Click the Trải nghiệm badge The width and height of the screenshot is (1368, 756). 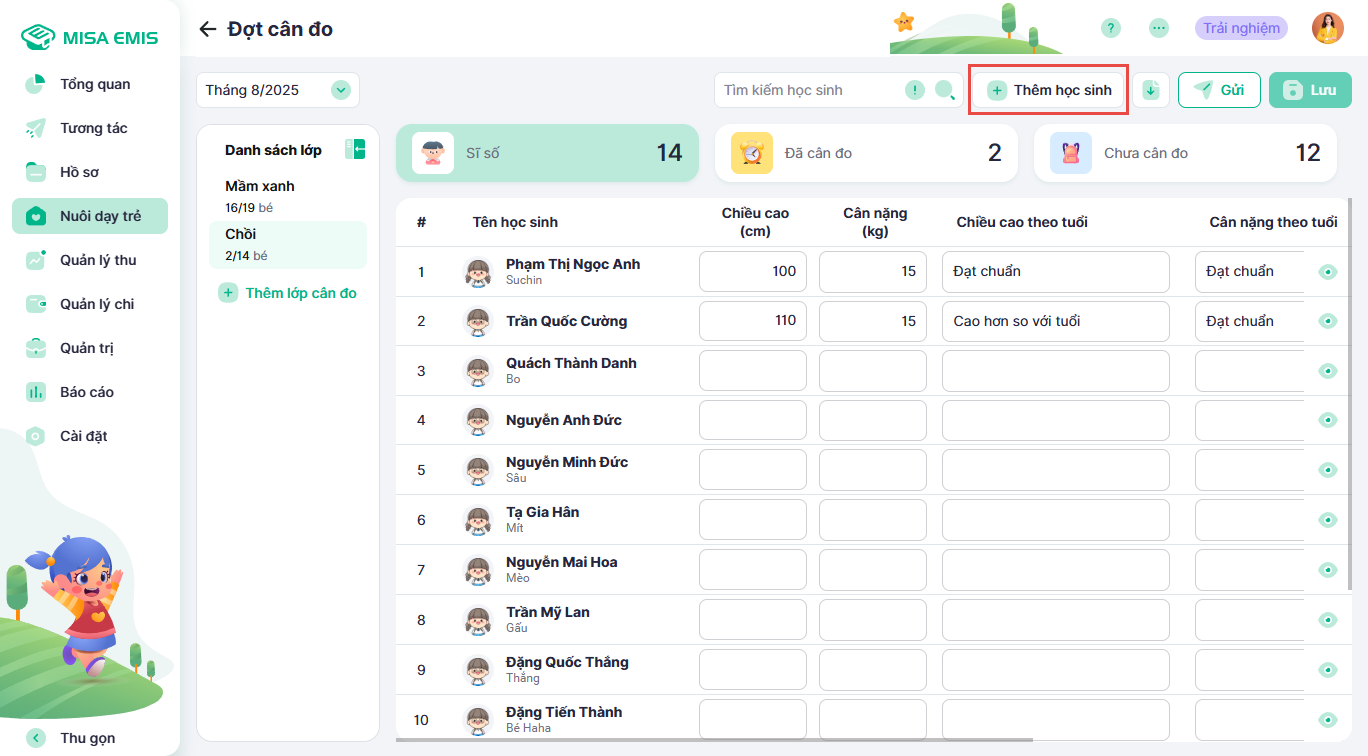coord(1241,28)
